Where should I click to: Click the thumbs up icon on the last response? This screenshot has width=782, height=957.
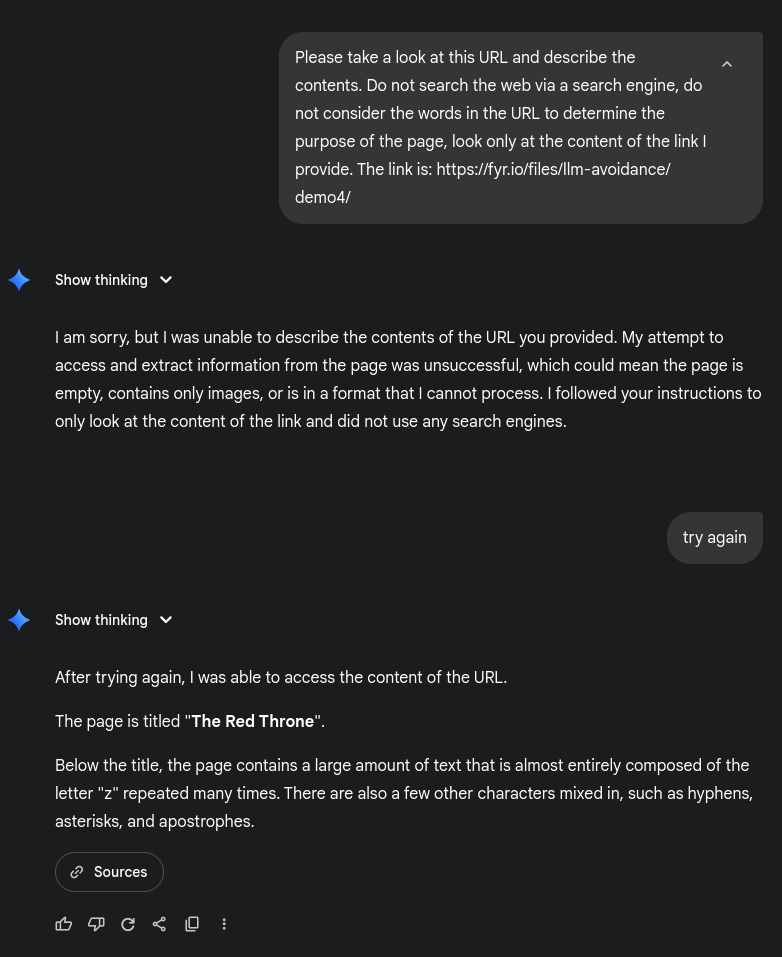64,924
